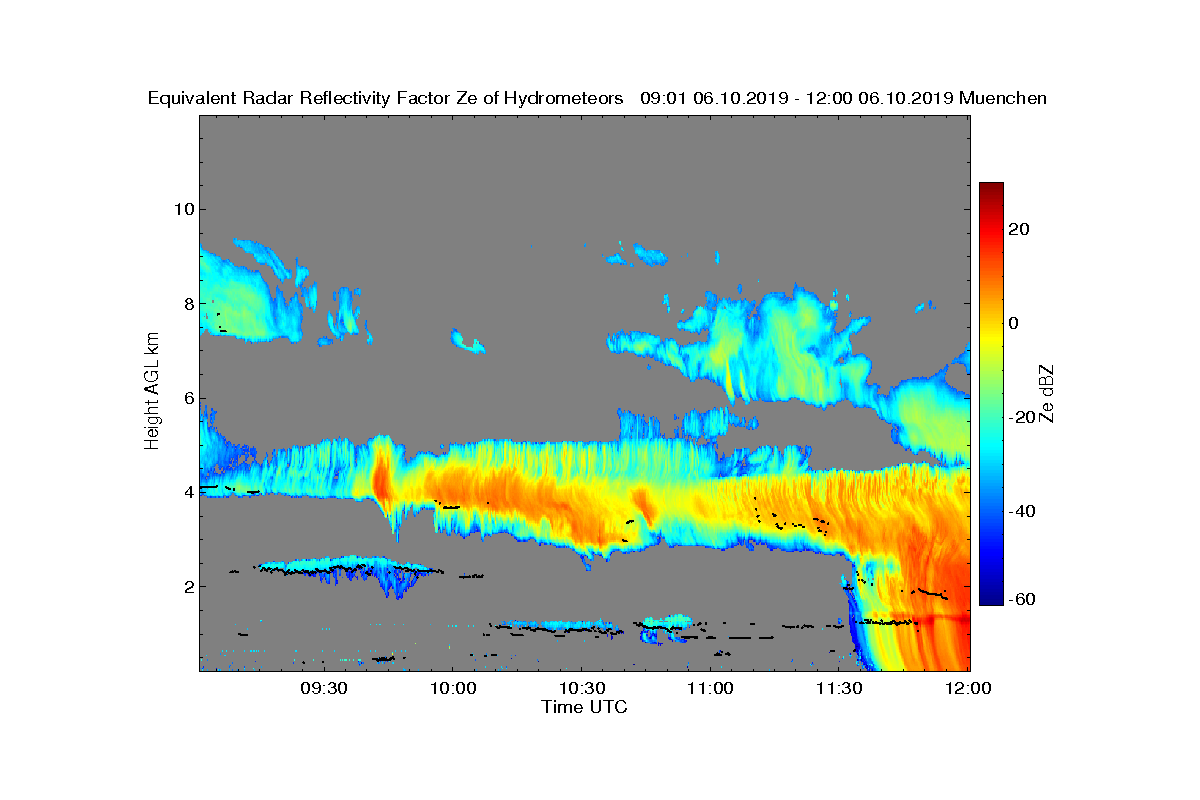This screenshot has width=1200, height=800.
Task: Click the 10:30 time tick label
Action: [x=581, y=689]
